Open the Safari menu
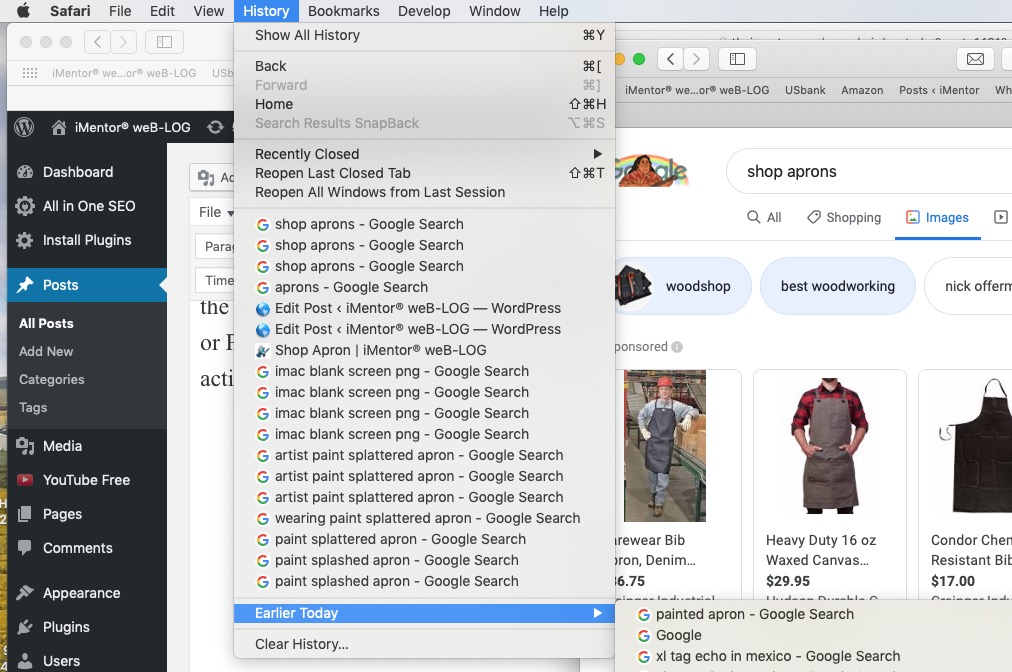This screenshot has height=672, width=1012. [70, 11]
